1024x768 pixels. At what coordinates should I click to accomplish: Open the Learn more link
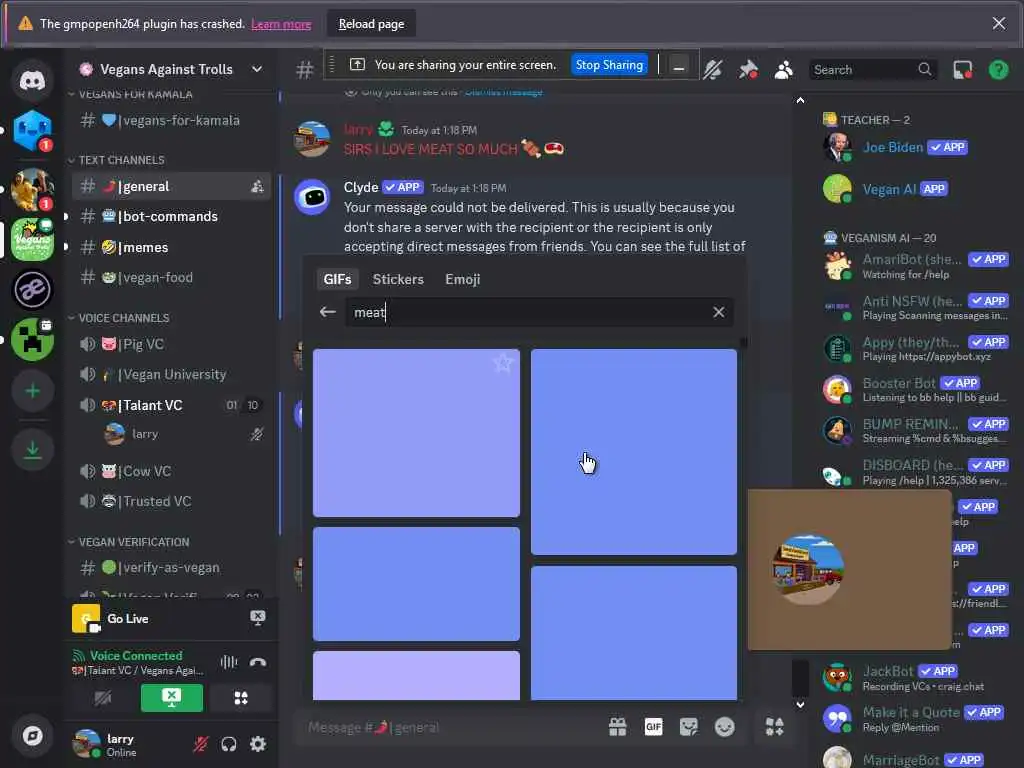[281, 24]
